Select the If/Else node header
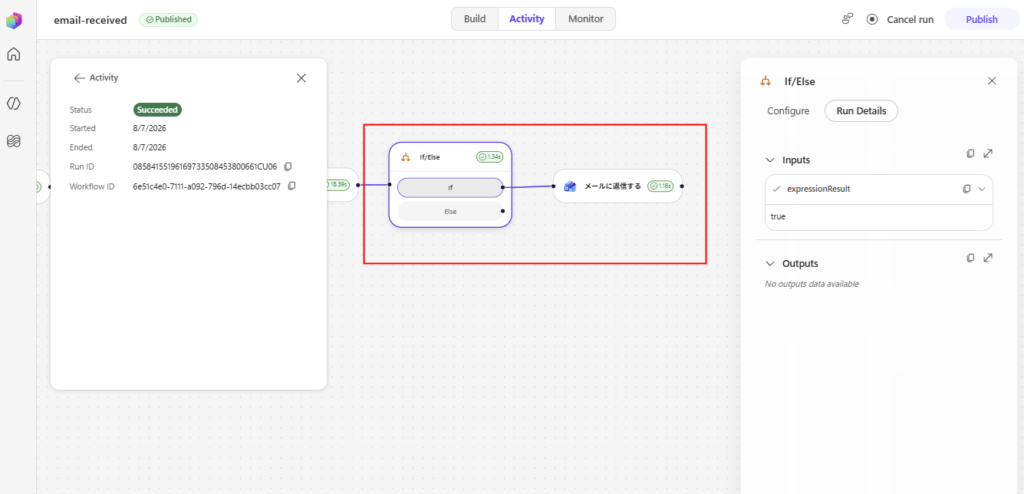This screenshot has width=1024, height=494. [450, 157]
